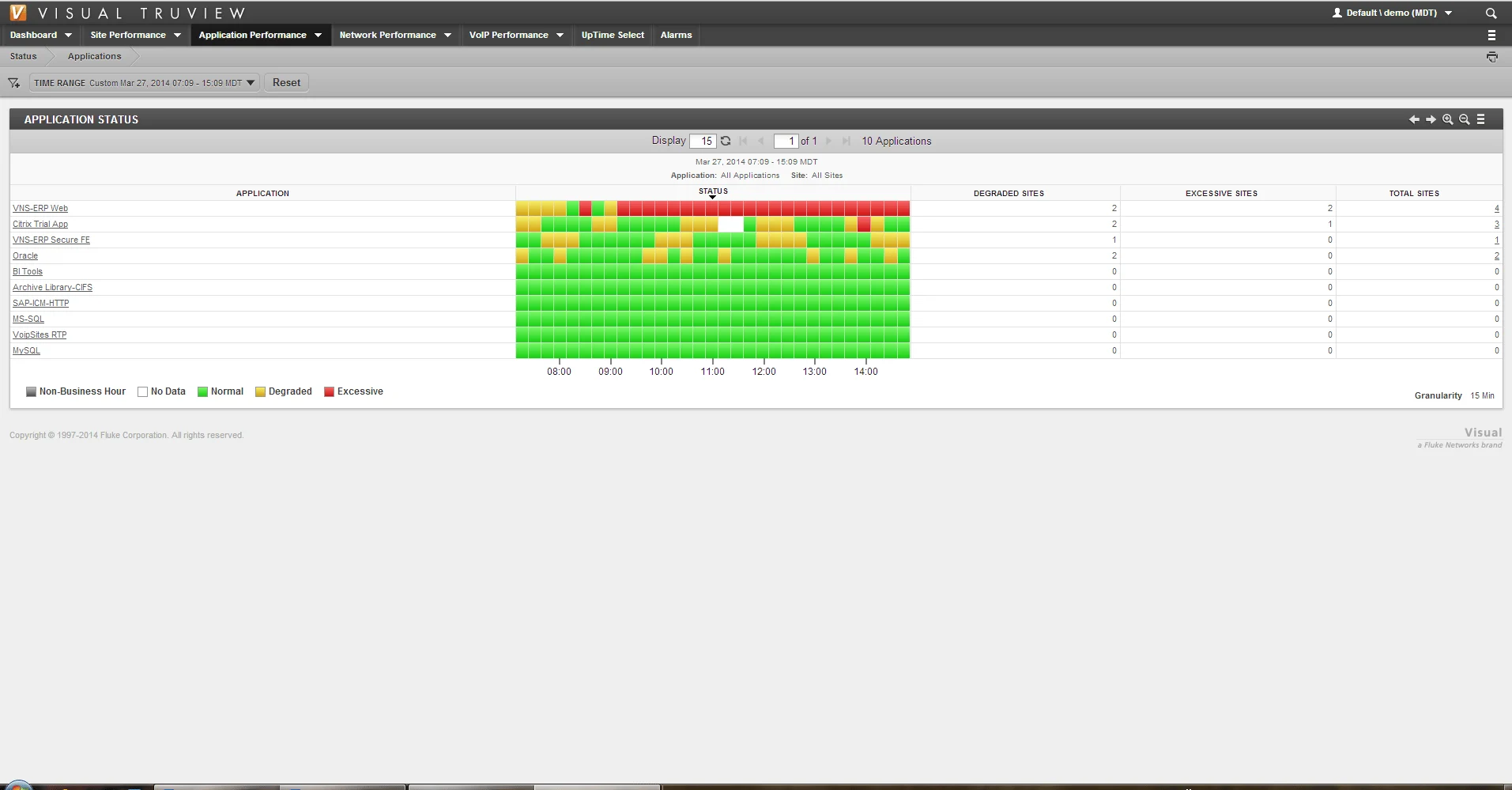Open the Application Status panel options menu
The image size is (1512, 790).
(1480, 119)
